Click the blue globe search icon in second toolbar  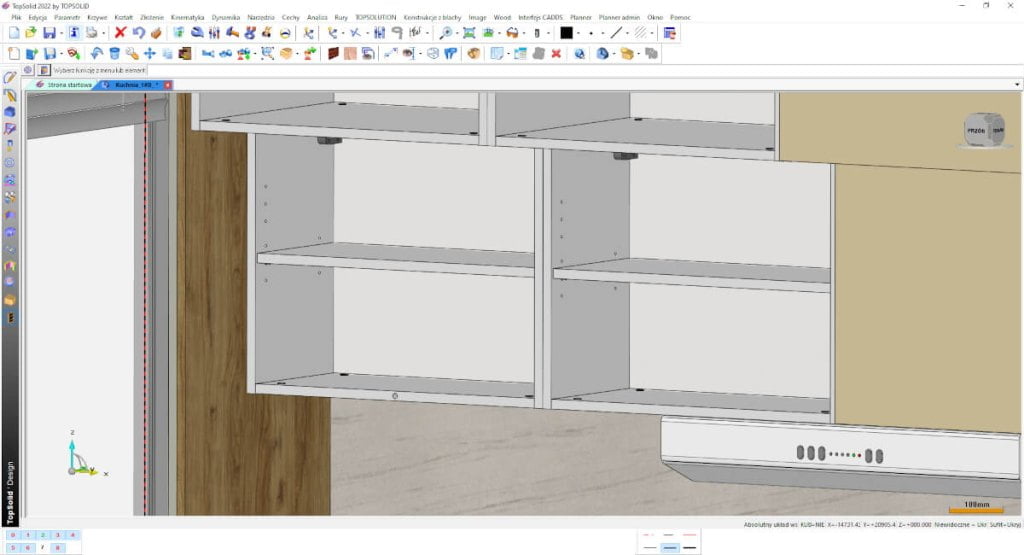pyautogui.click(x=579, y=54)
